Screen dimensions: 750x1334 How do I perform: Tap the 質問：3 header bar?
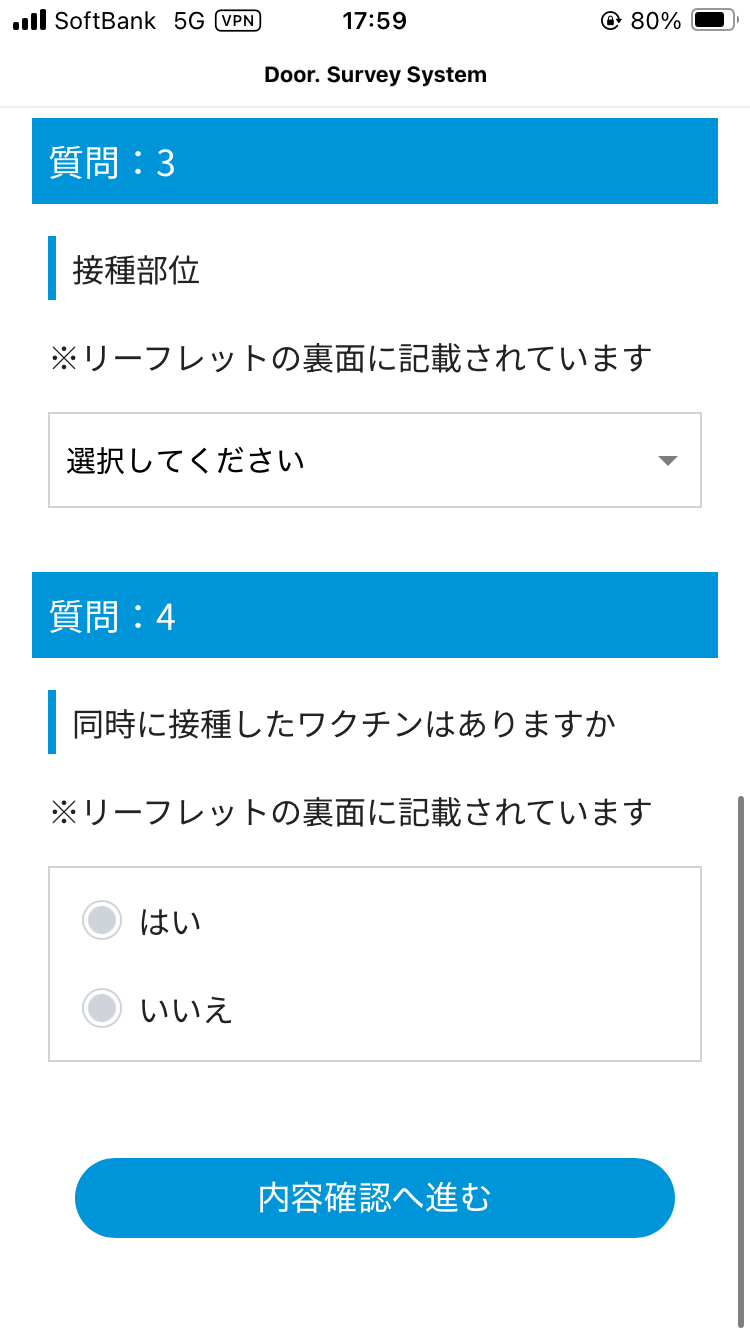pyautogui.click(x=375, y=161)
